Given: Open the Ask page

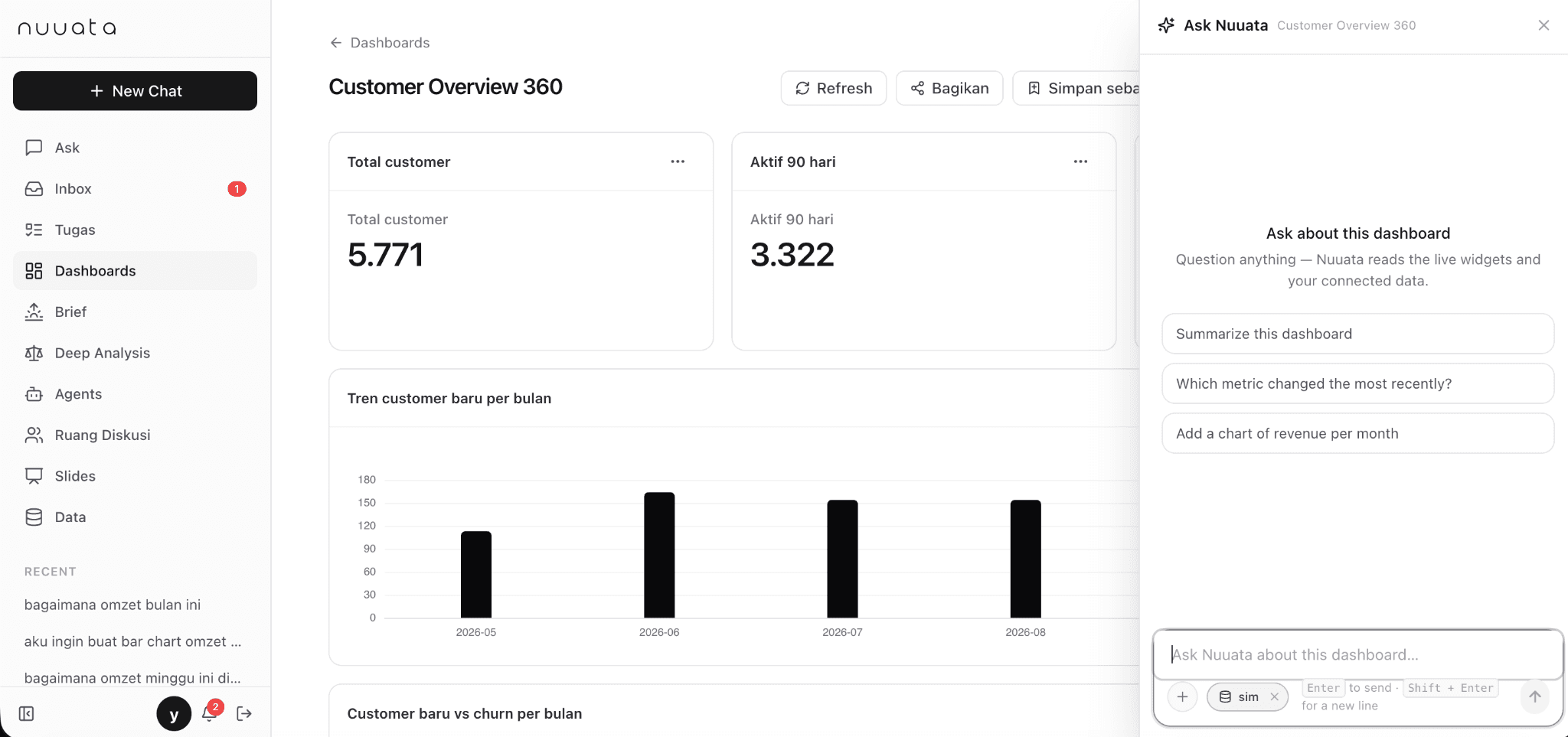Looking at the screenshot, I should [x=135, y=148].
